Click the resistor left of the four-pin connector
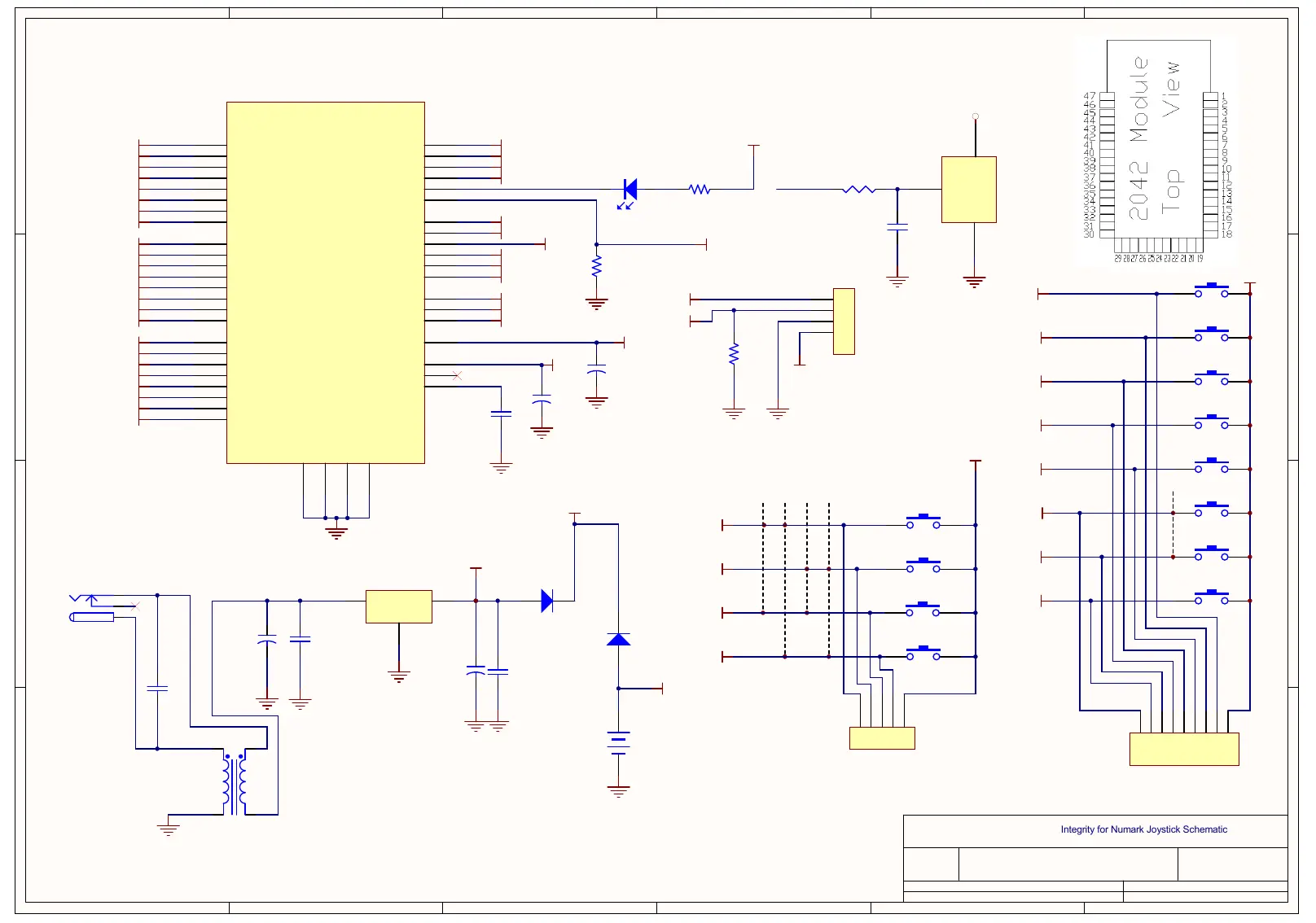The width and height of the screenshot is (1316, 923). pyautogui.click(x=734, y=354)
